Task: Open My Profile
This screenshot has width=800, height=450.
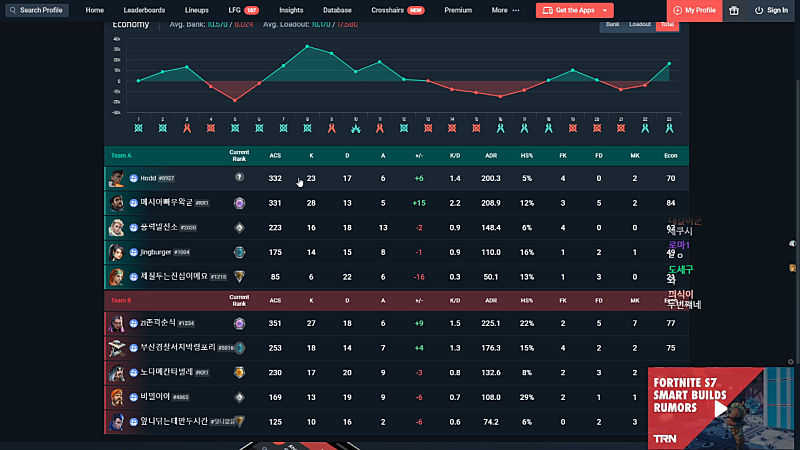Action: 694,10
